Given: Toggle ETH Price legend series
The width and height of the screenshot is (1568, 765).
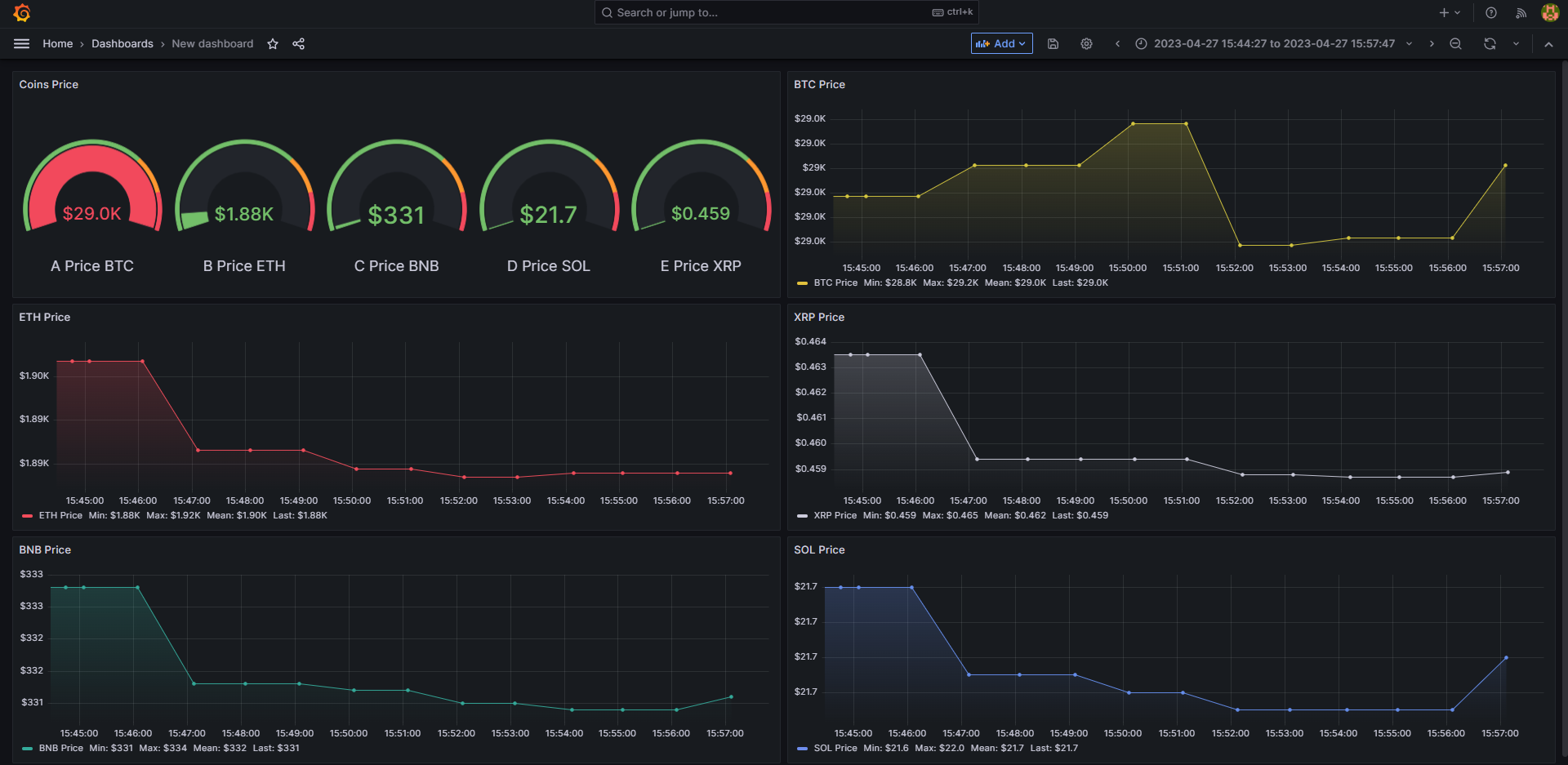Looking at the screenshot, I should [60, 515].
